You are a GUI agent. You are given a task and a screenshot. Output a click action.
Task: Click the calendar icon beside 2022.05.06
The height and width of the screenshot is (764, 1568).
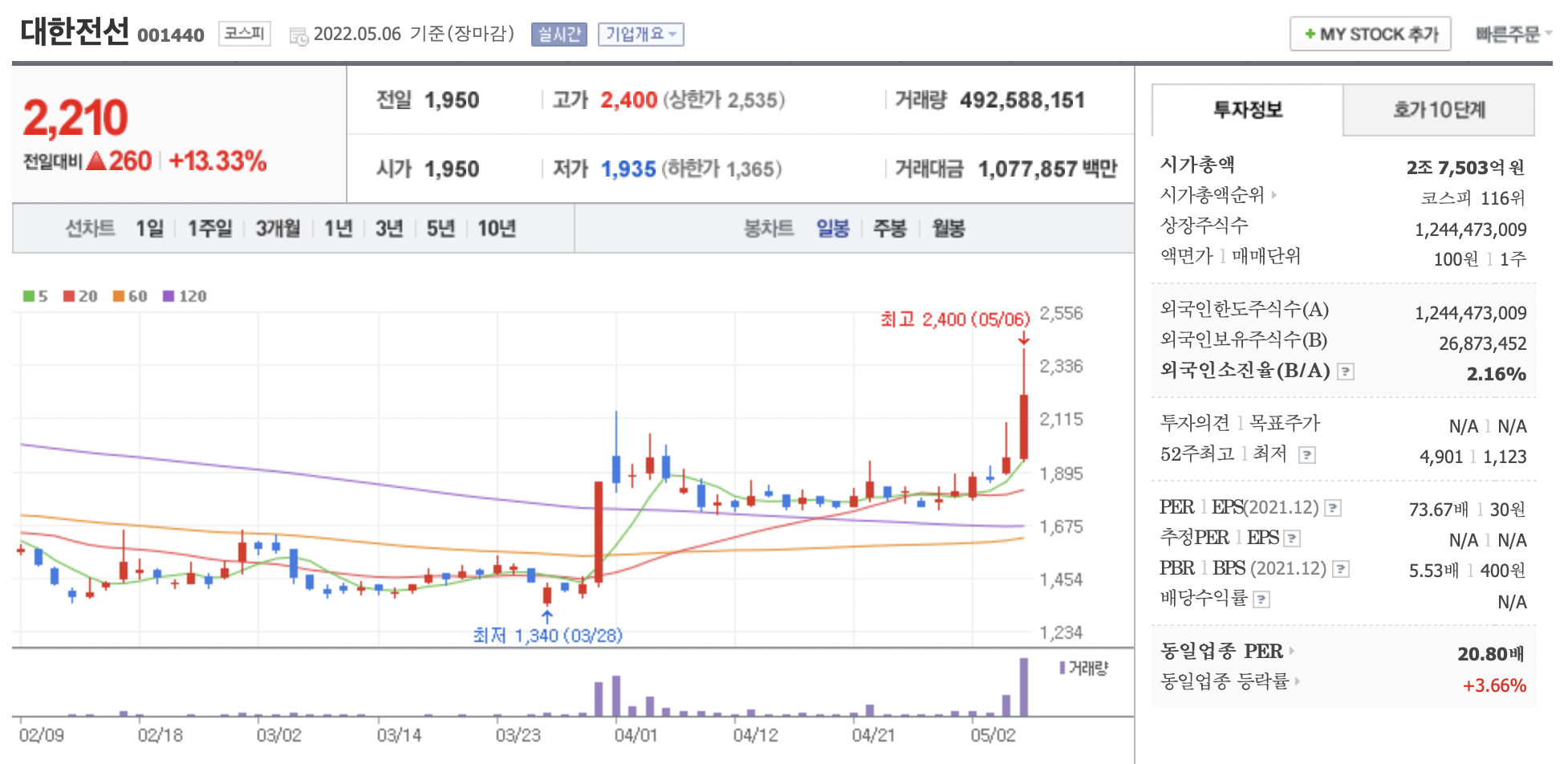click(x=299, y=36)
